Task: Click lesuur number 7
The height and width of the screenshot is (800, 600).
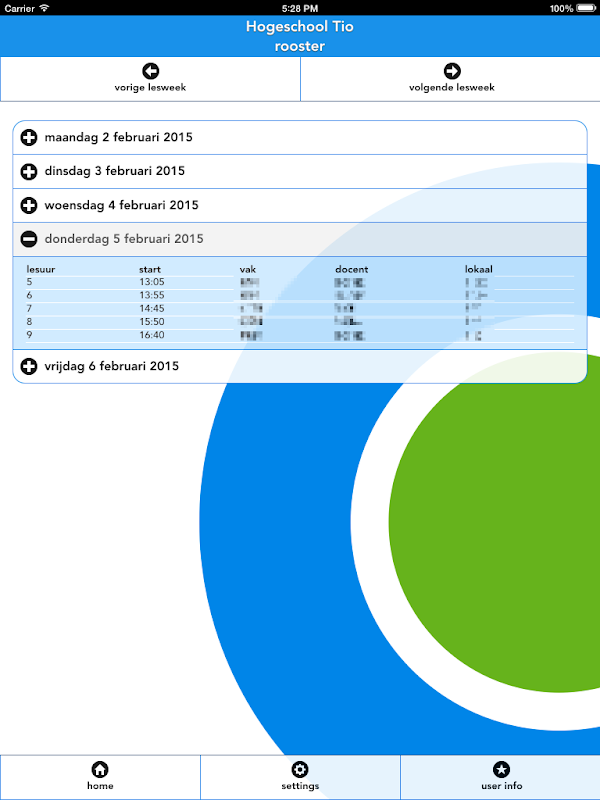Action: coord(29,309)
